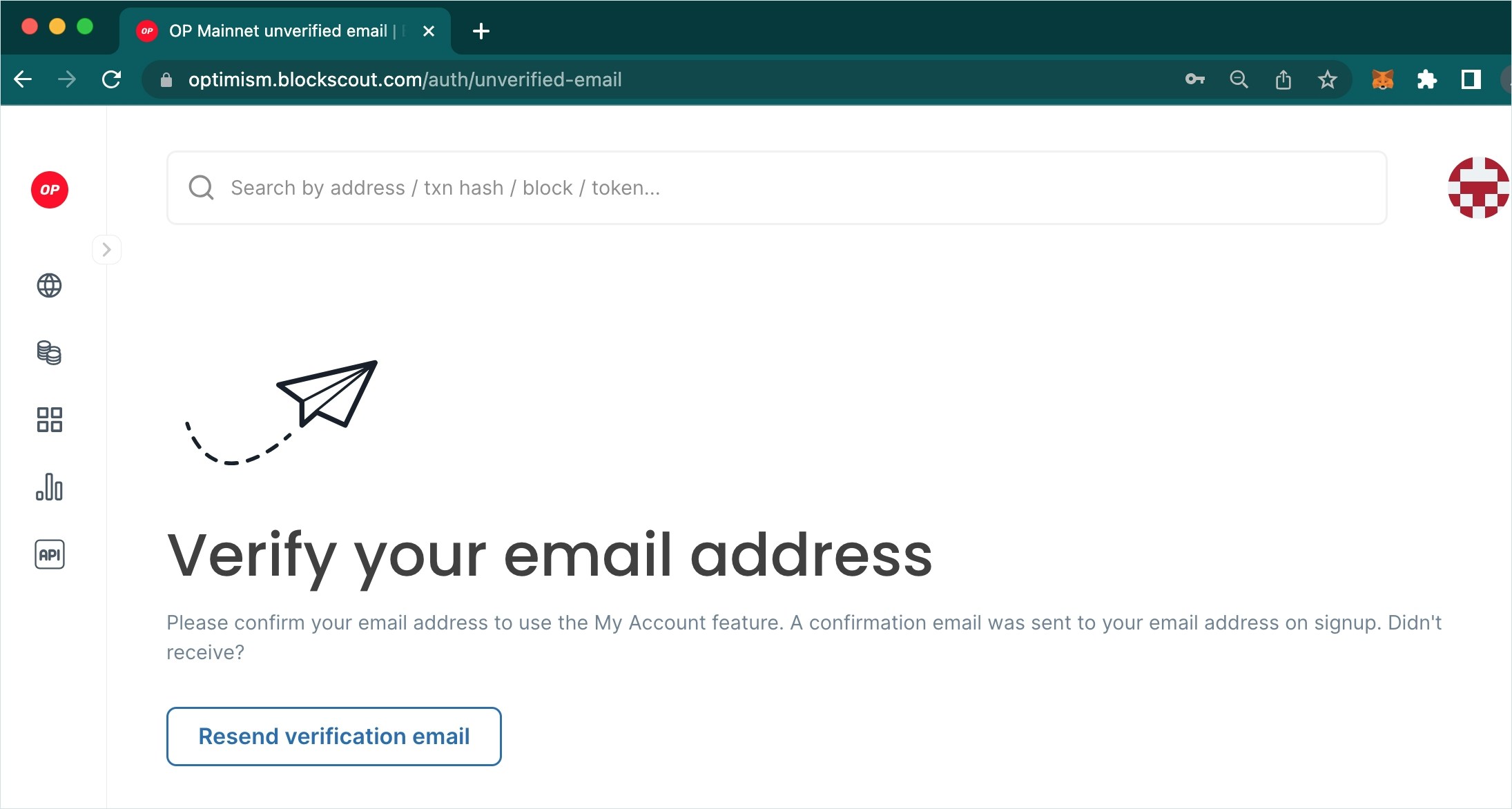Open the OP Mainnet home logo
The image size is (1512, 809).
(50, 190)
